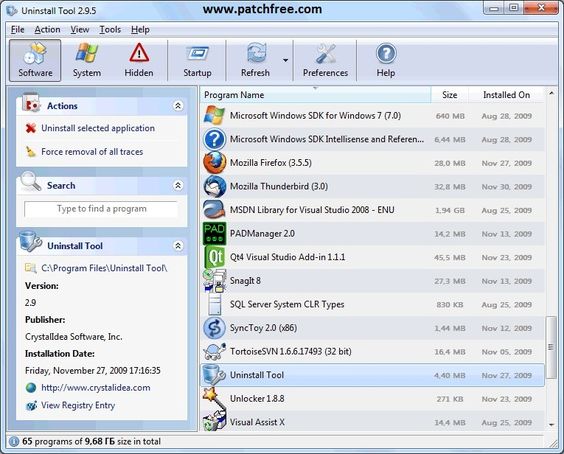Open the Software view in toolbar
Screen dimensions: 564x454
point(35,60)
